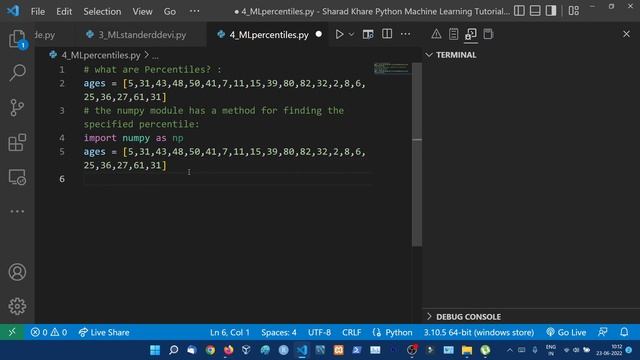The width and height of the screenshot is (640, 360).
Task: Open notifications bell in status bar
Action: click(x=624, y=332)
